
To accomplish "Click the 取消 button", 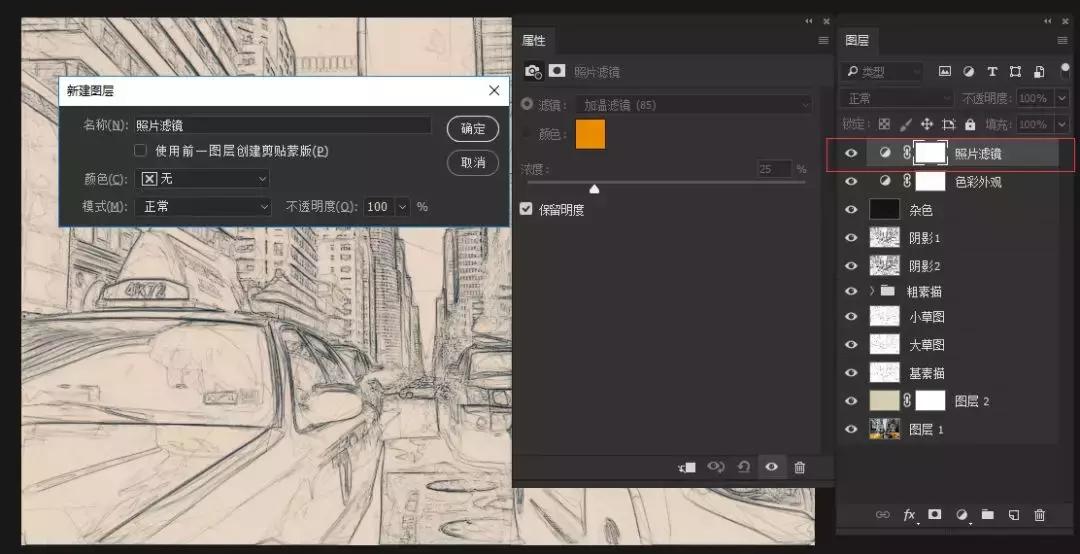I will pos(472,163).
